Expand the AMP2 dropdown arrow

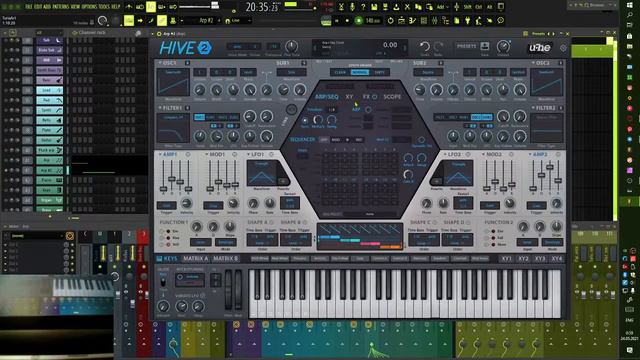tap(530, 155)
